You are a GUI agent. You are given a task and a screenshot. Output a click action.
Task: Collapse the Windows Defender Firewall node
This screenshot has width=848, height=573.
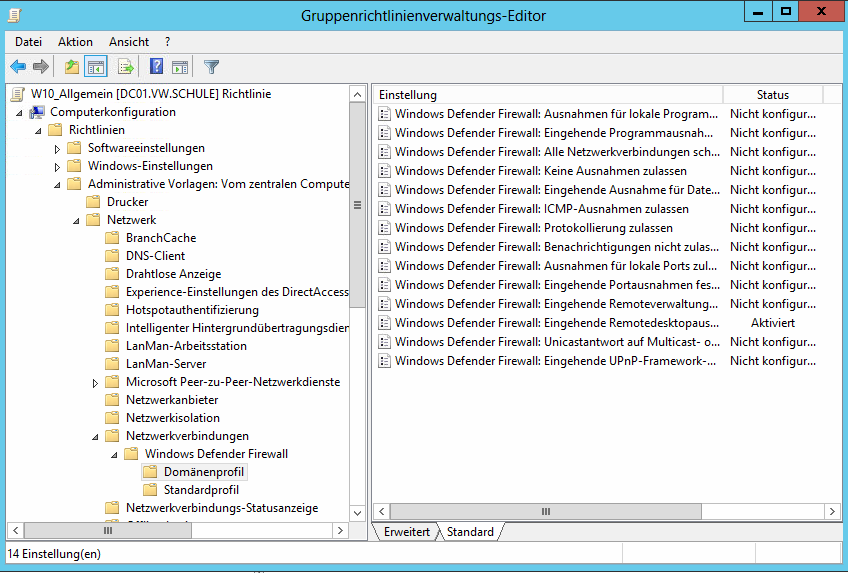(x=114, y=455)
